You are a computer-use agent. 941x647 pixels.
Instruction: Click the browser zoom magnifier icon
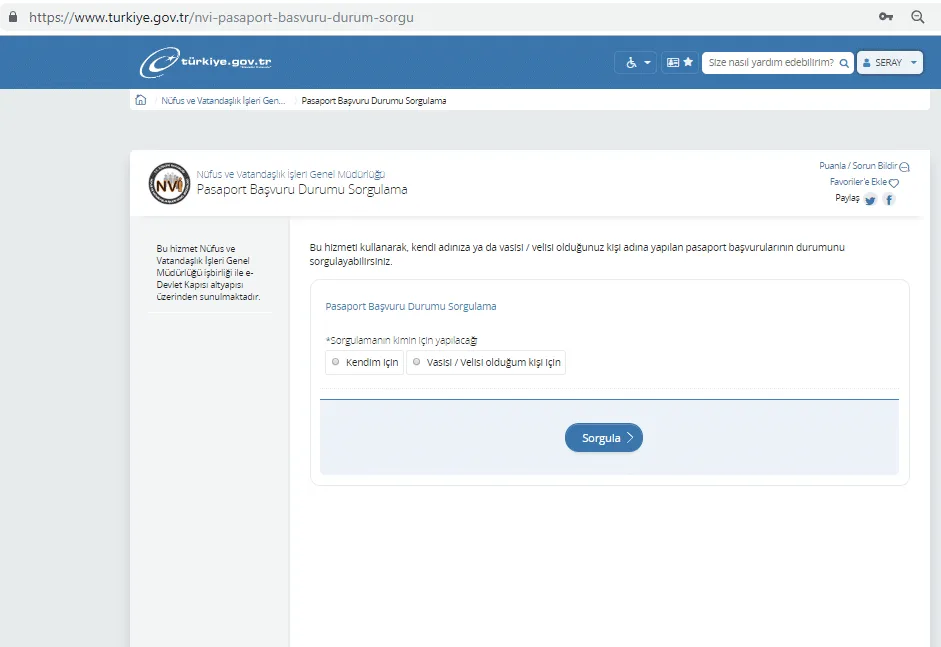[918, 17]
